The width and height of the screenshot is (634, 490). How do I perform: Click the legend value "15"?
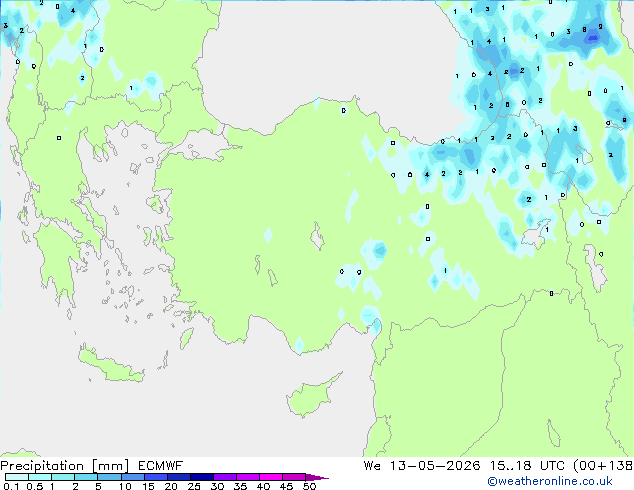click(x=148, y=486)
